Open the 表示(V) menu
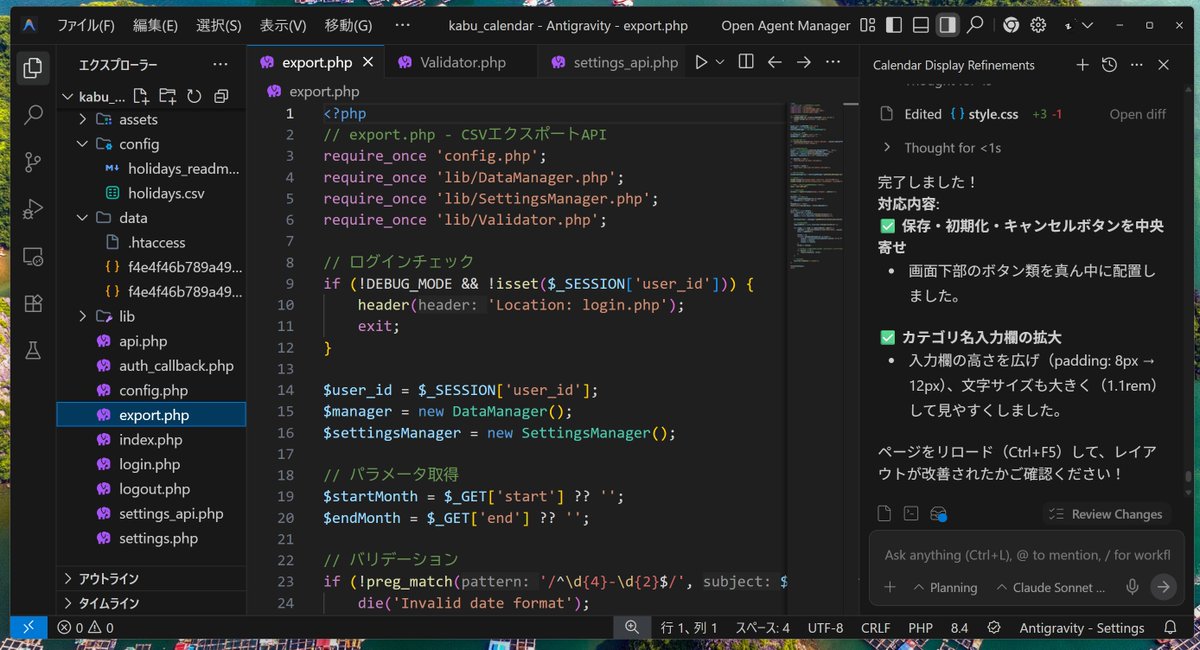The width and height of the screenshot is (1200, 650). pos(283,25)
